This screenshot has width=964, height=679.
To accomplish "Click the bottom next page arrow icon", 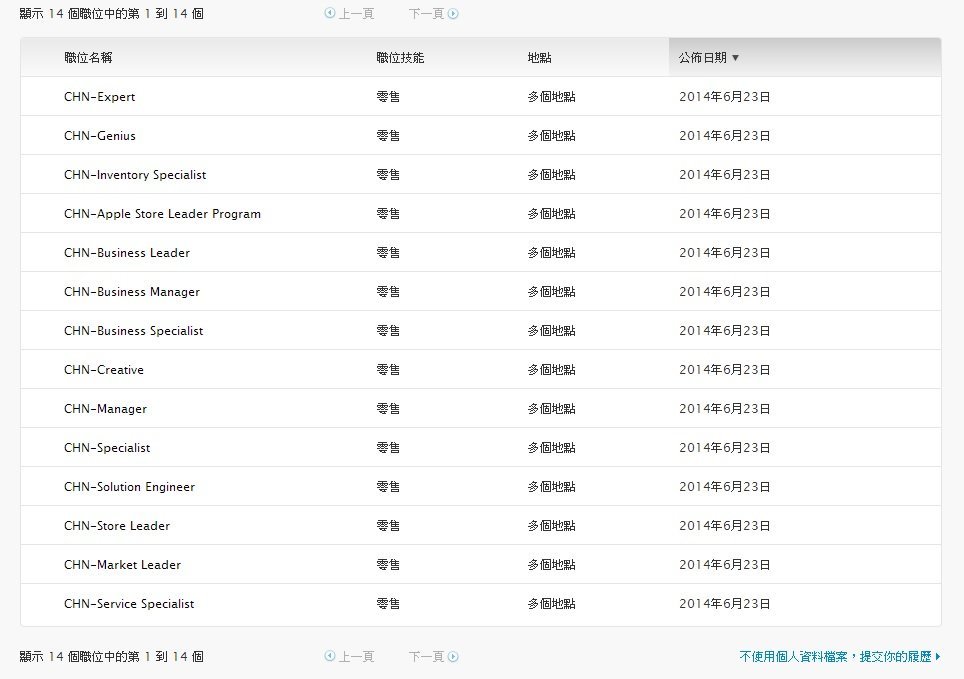I will pos(453,657).
